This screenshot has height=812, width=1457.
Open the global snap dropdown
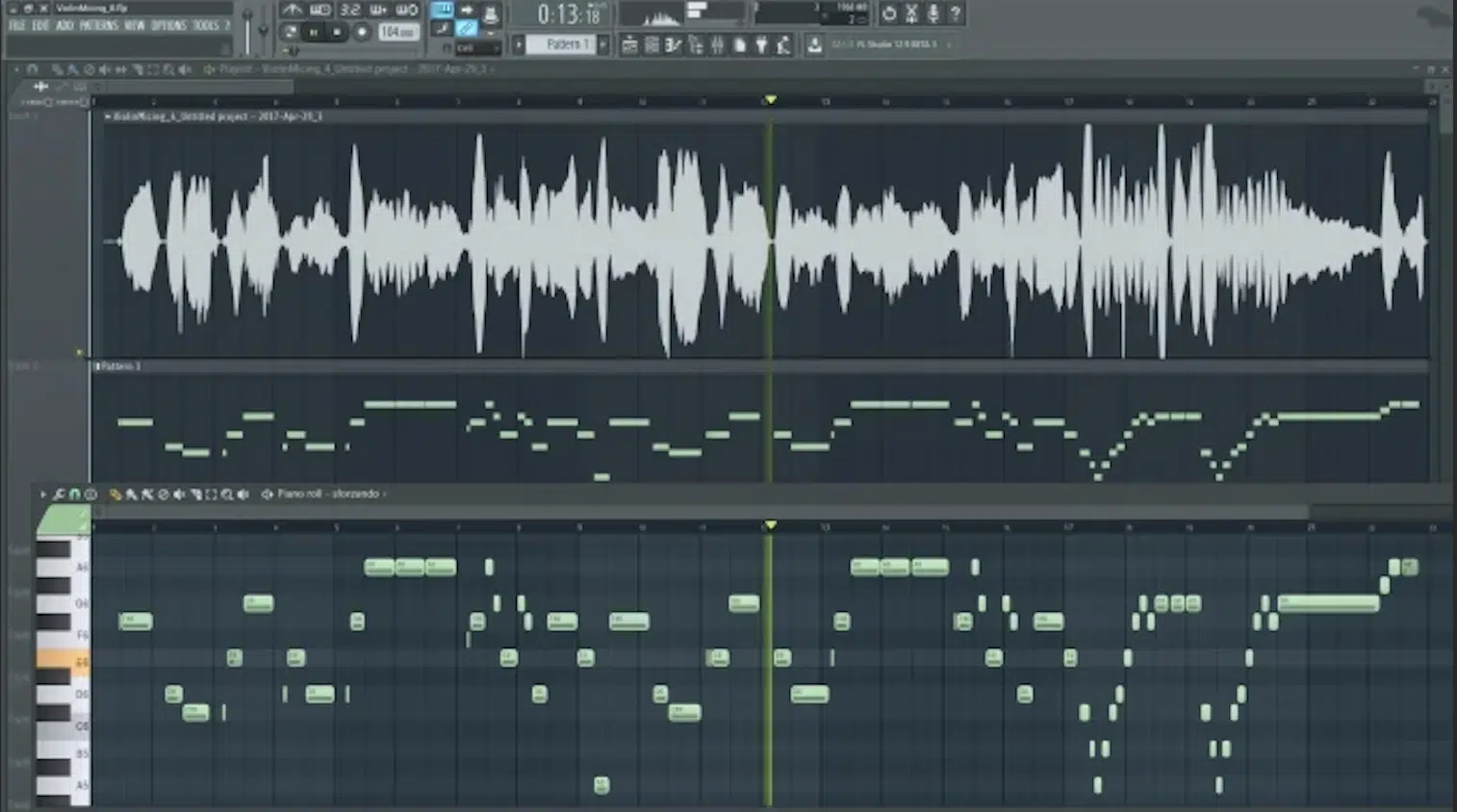click(x=476, y=48)
